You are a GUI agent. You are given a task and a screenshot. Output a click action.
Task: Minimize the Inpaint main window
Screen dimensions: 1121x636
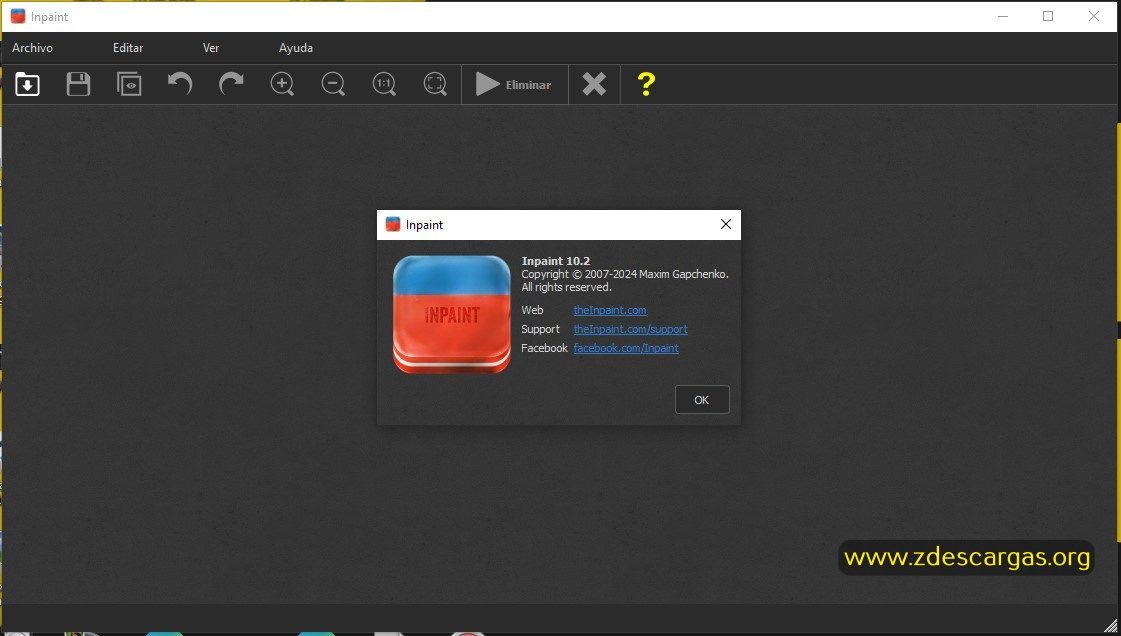click(x=1003, y=16)
